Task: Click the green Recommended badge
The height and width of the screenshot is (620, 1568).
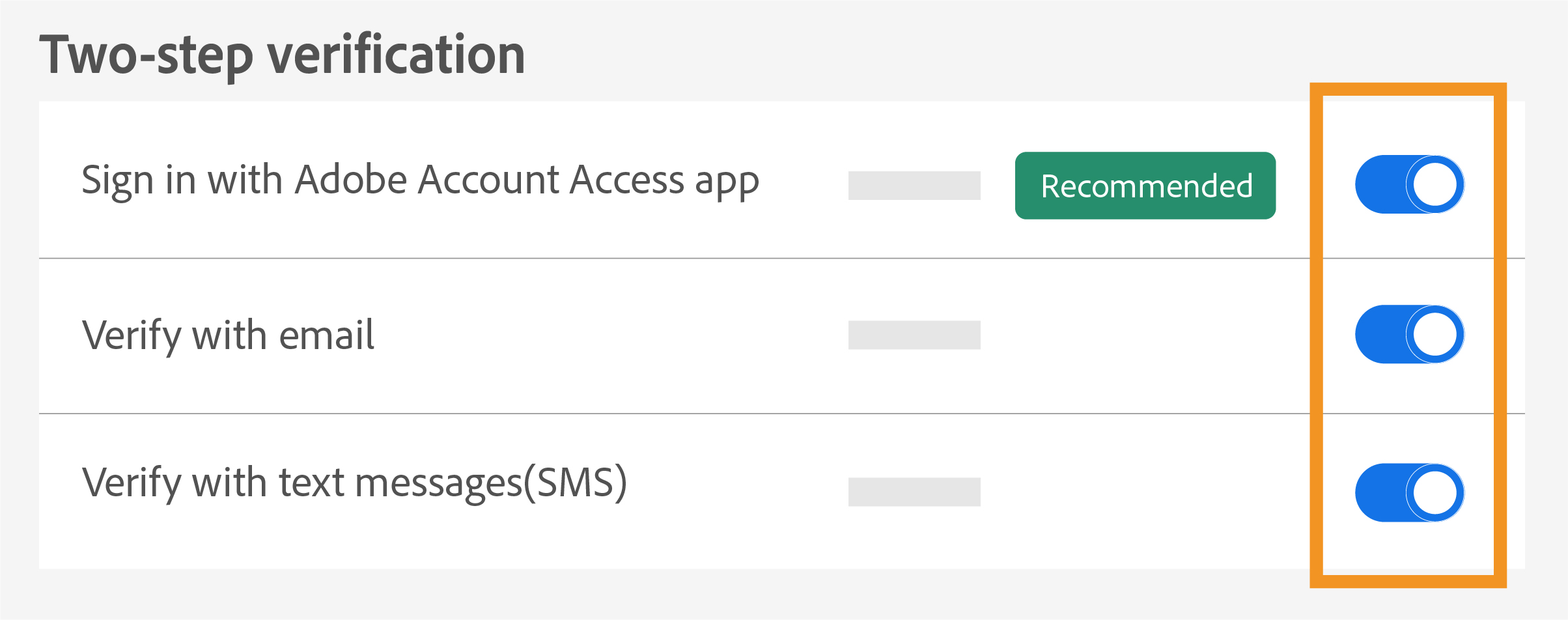Action: pyautogui.click(x=1145, y=186)
